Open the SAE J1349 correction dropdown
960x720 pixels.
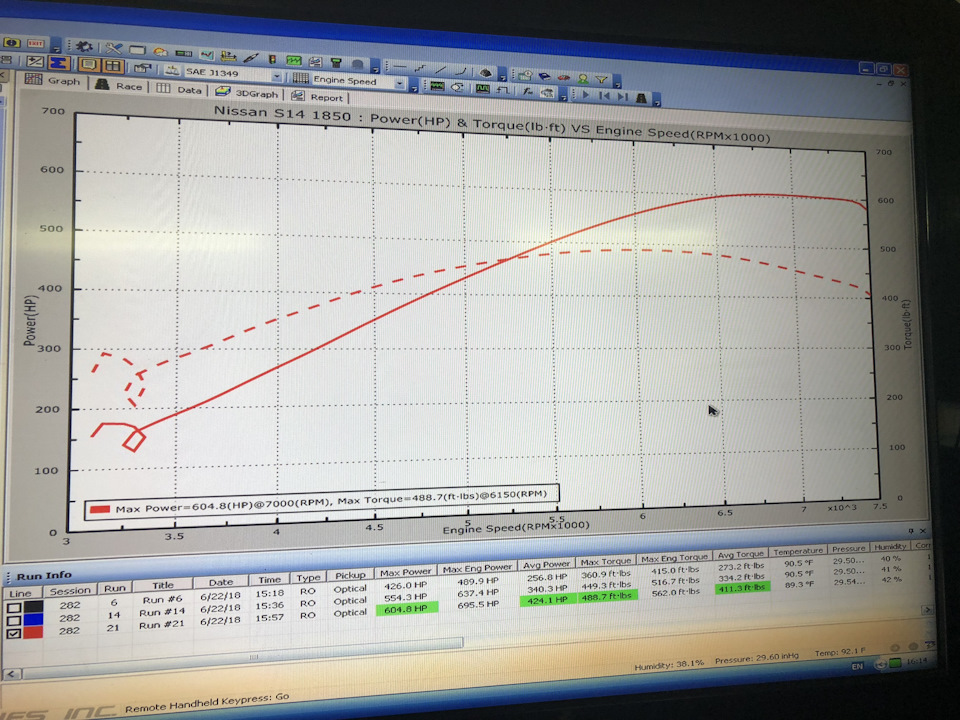pyautogui.click(x=277, y=77)
